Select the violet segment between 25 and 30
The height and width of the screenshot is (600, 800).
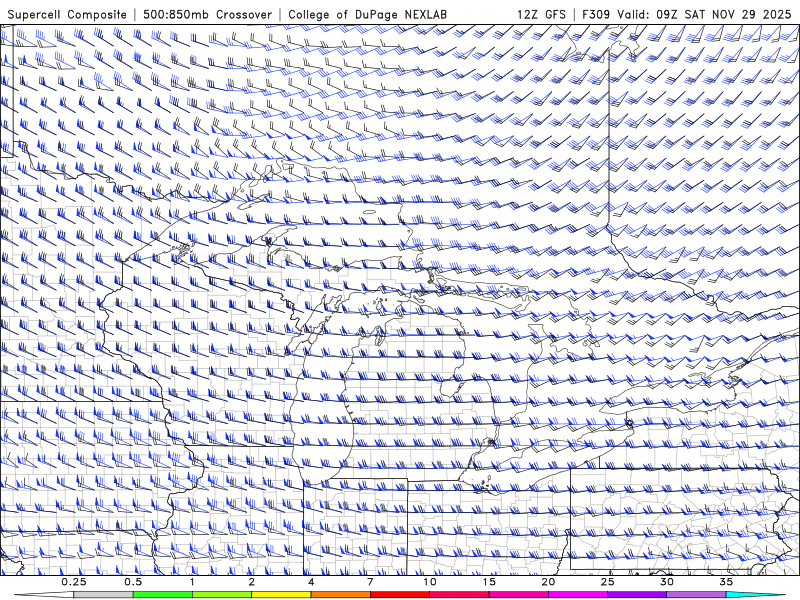click(637, 595)
